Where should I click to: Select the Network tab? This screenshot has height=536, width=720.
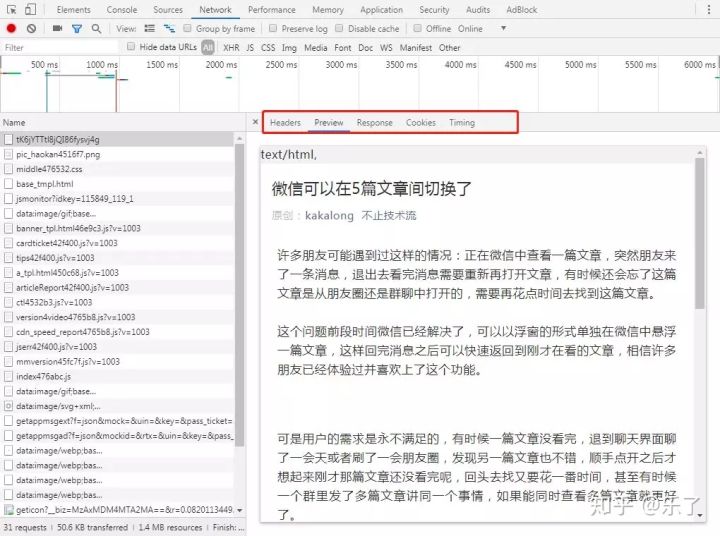215,10
